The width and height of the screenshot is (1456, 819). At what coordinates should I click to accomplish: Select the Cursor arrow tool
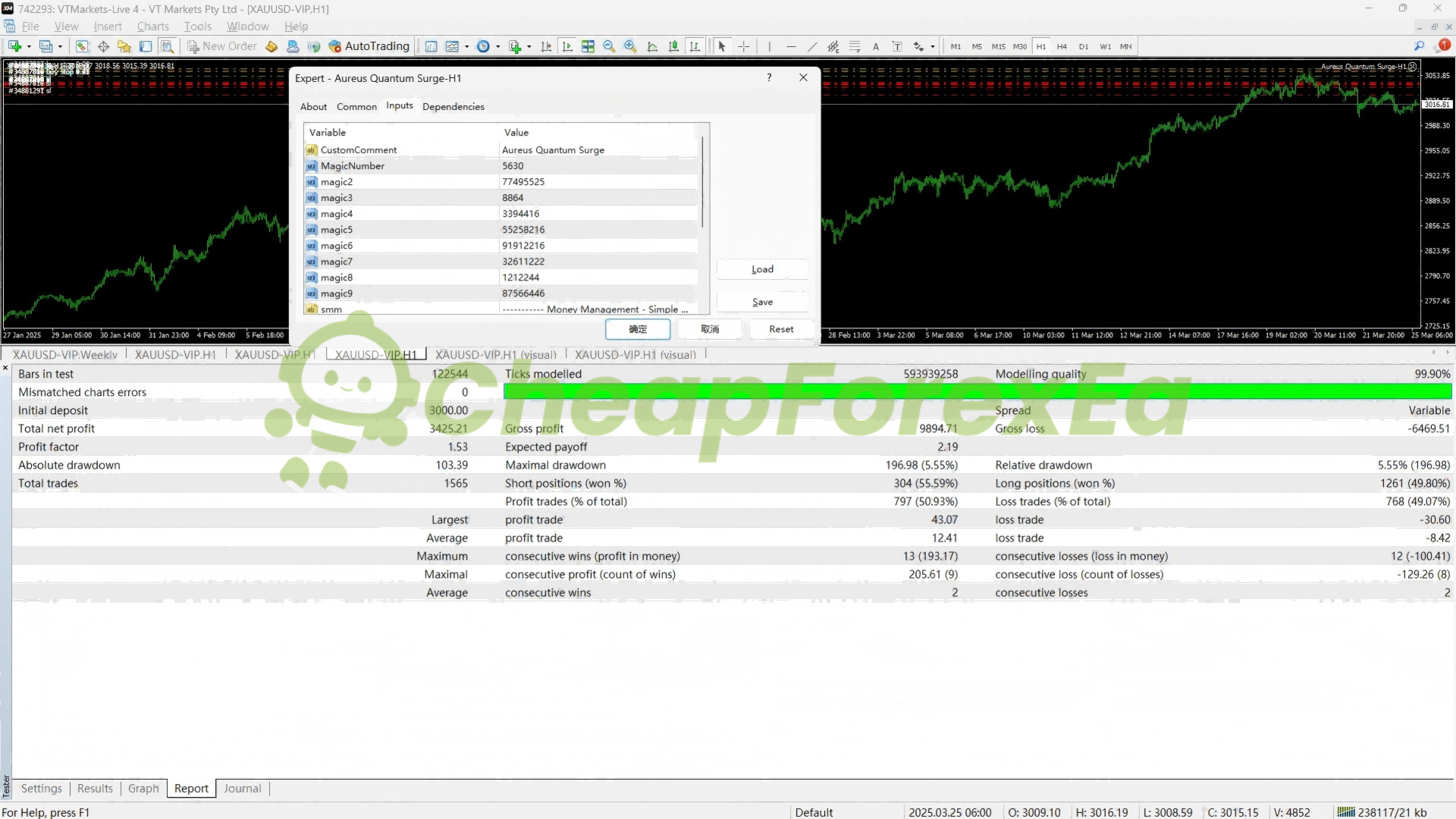point(722,46)
